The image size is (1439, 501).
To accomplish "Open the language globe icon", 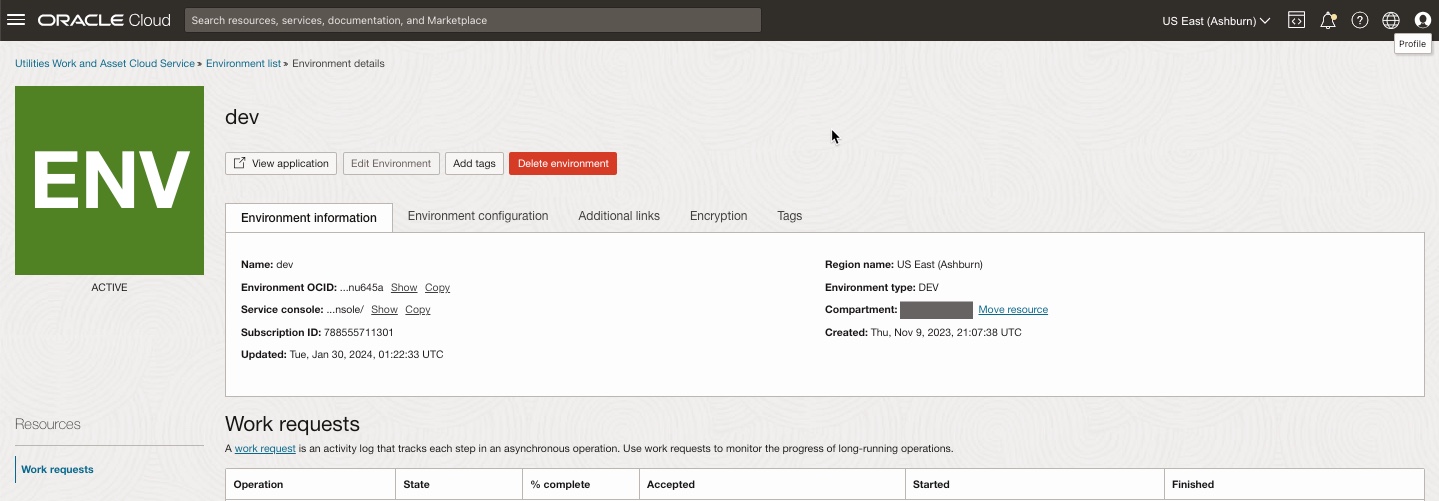I will 1391,20.
